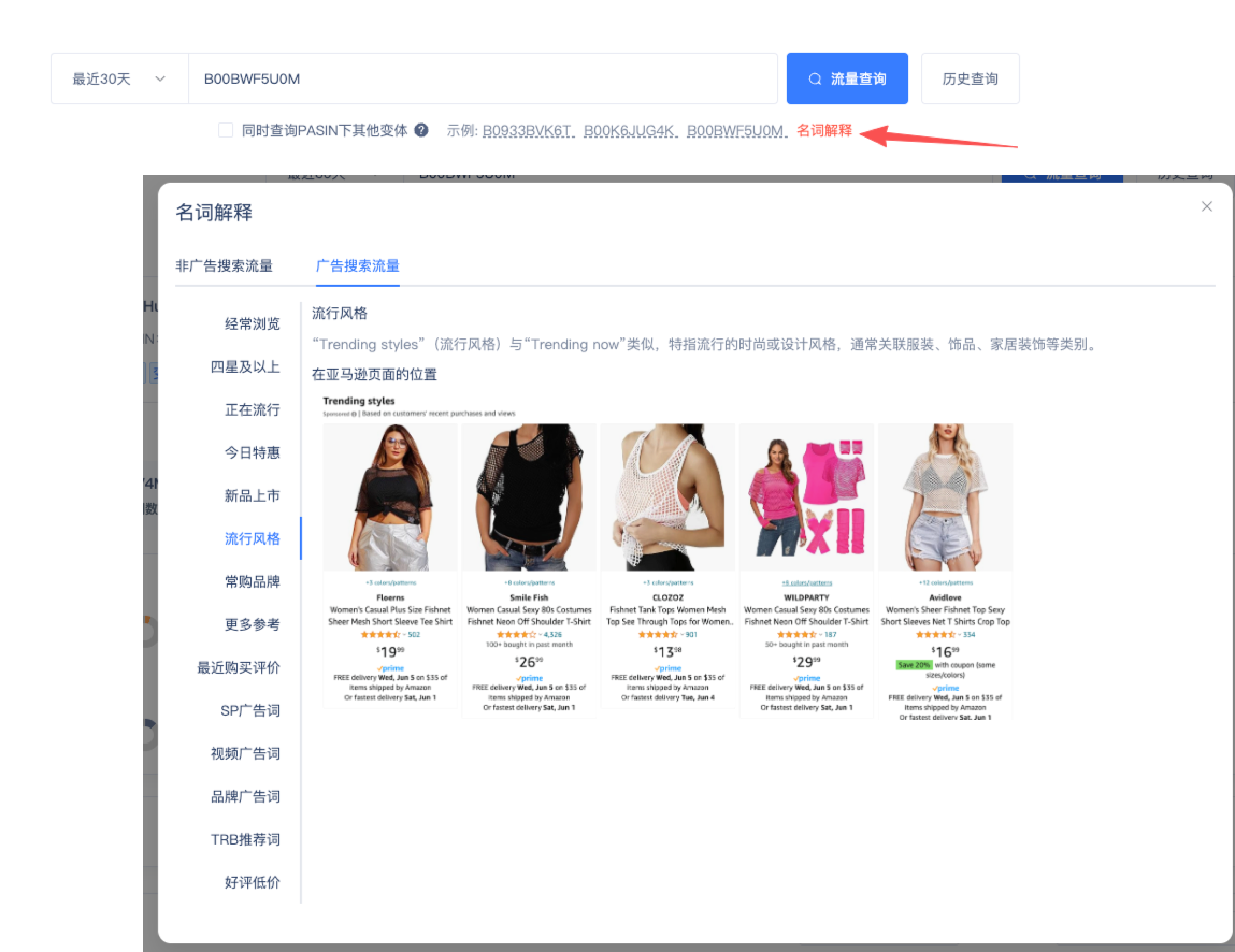Screen dimensions: 1235x952
Task: Choose SP广告词 from the side list
Action: pos(250,711)
